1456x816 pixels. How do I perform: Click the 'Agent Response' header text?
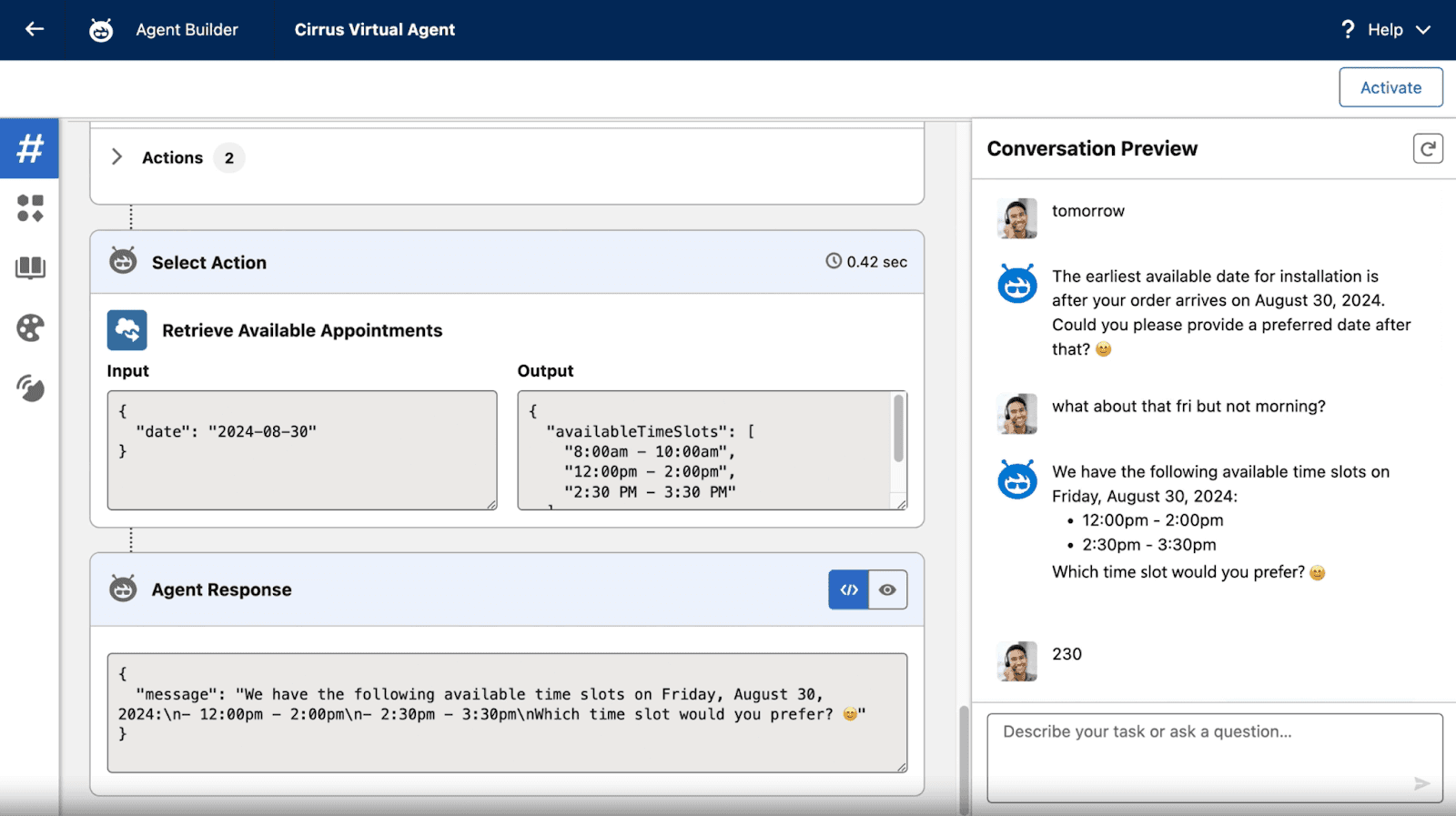pyautogui.click(x=222, y=589)
